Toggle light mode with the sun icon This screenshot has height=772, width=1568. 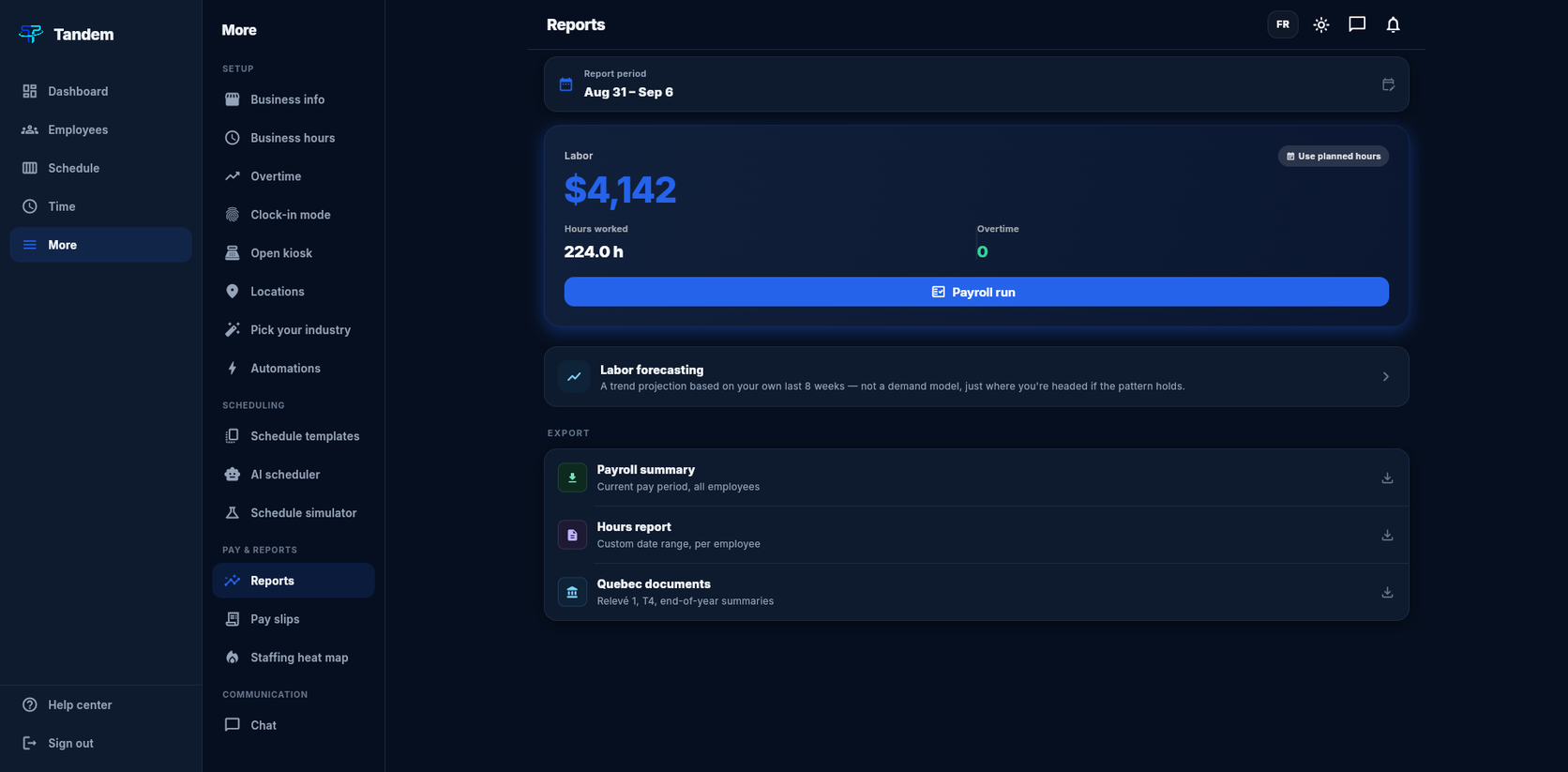(x=1321, y=24)
